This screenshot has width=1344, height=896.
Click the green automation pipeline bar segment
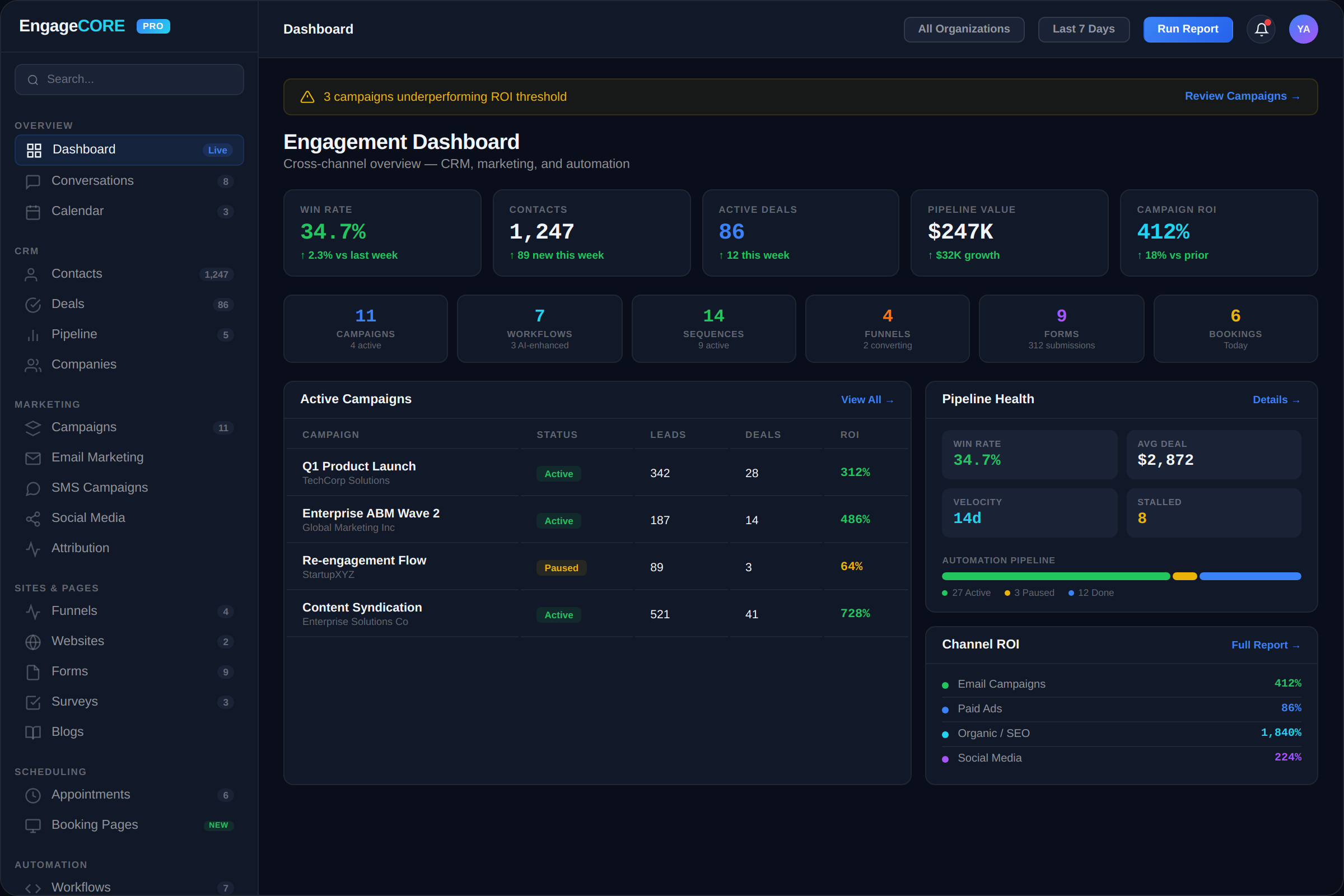pos(1055,576)
